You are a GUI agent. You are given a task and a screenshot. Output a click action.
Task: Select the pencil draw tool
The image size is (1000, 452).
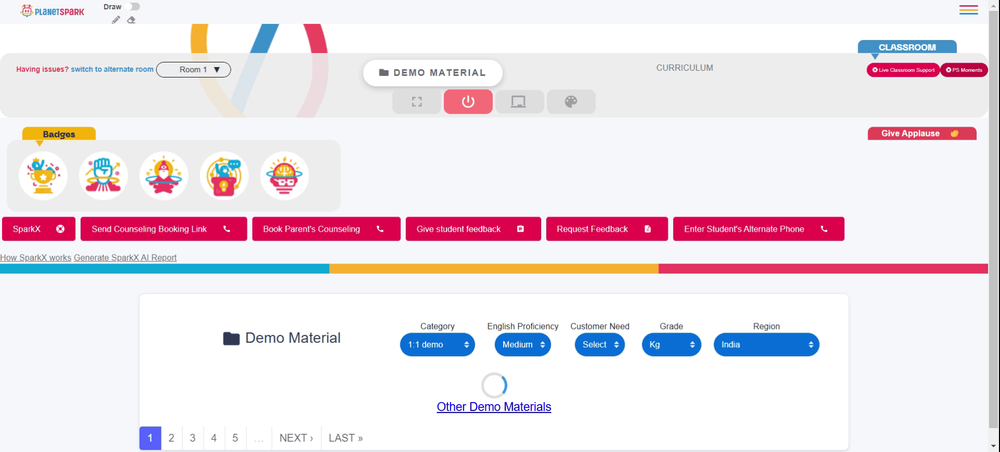pos(115,20)
